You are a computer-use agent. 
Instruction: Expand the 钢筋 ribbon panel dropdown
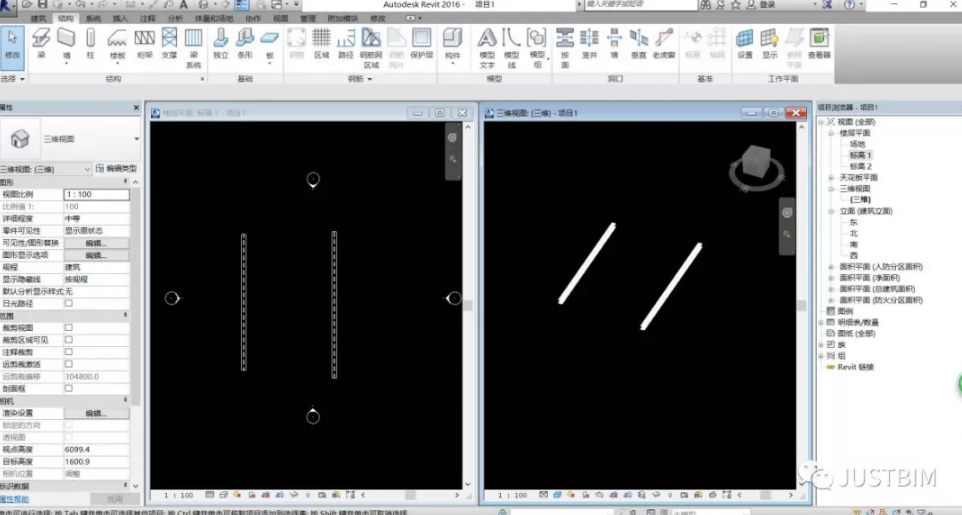pos(360,79)
